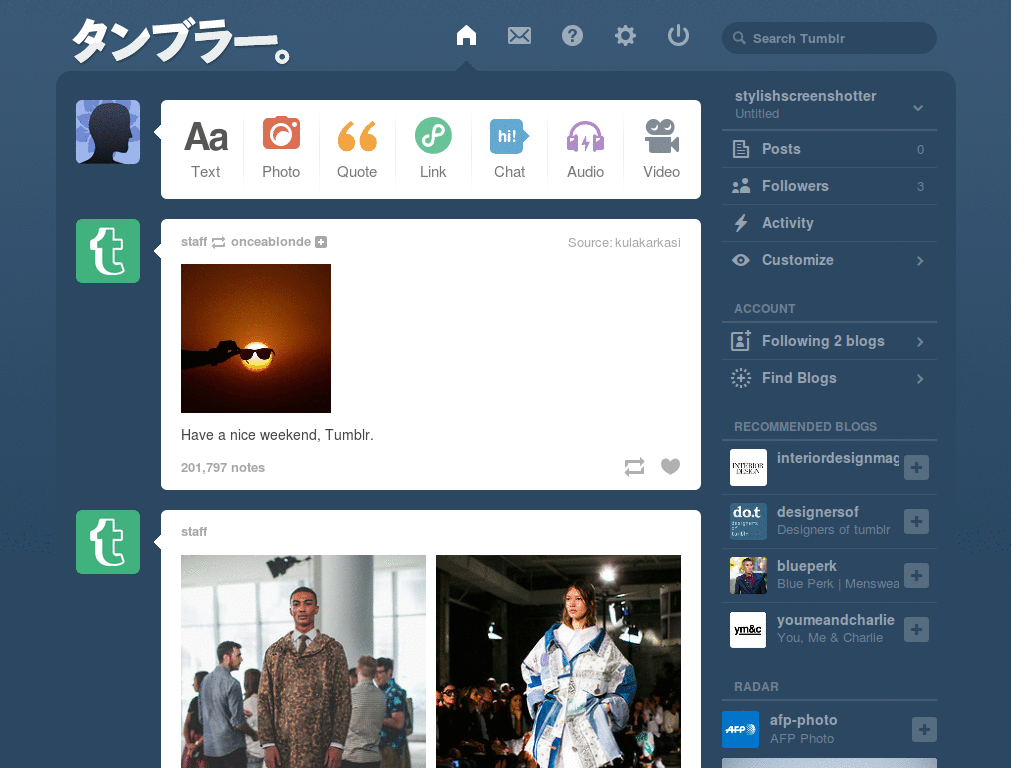This screenshot has width=1024, height=768.
Task: Expand the Customize chevron
Action: pyautogui.click(x=920, y=261)
